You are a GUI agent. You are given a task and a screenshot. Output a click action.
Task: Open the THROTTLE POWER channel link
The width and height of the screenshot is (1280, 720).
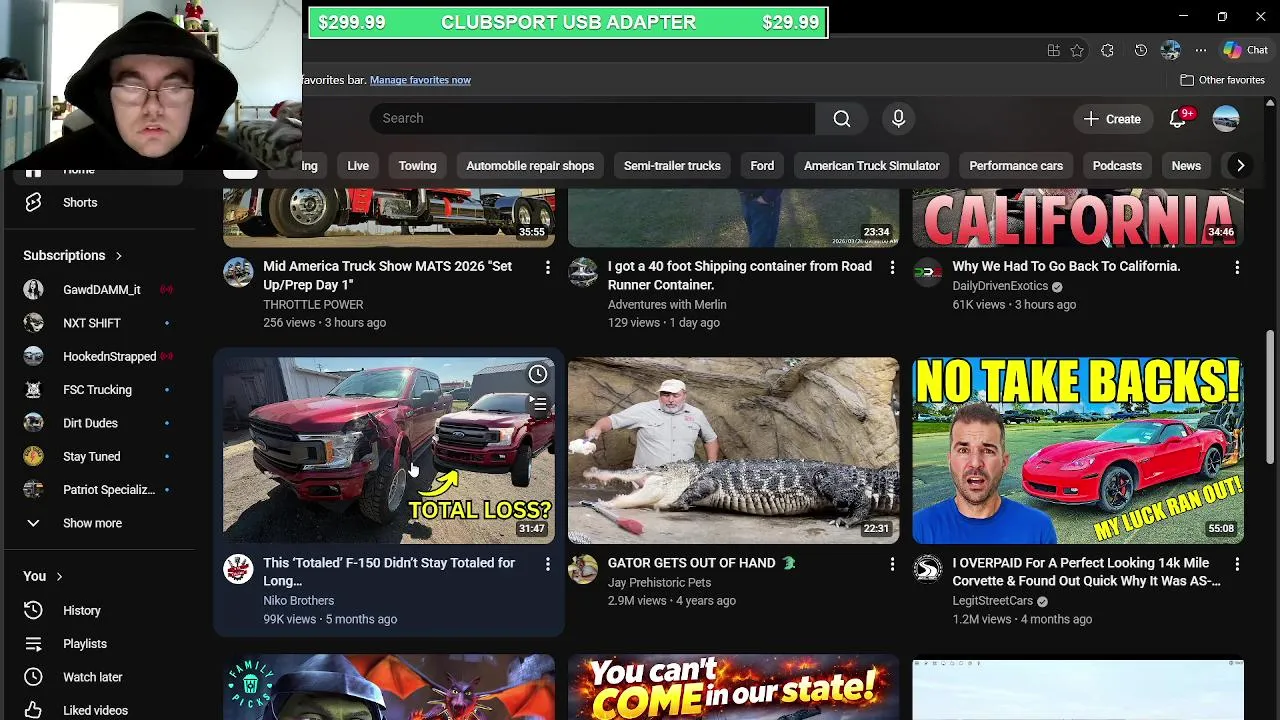pyautogui.click(x=313, y=305)
